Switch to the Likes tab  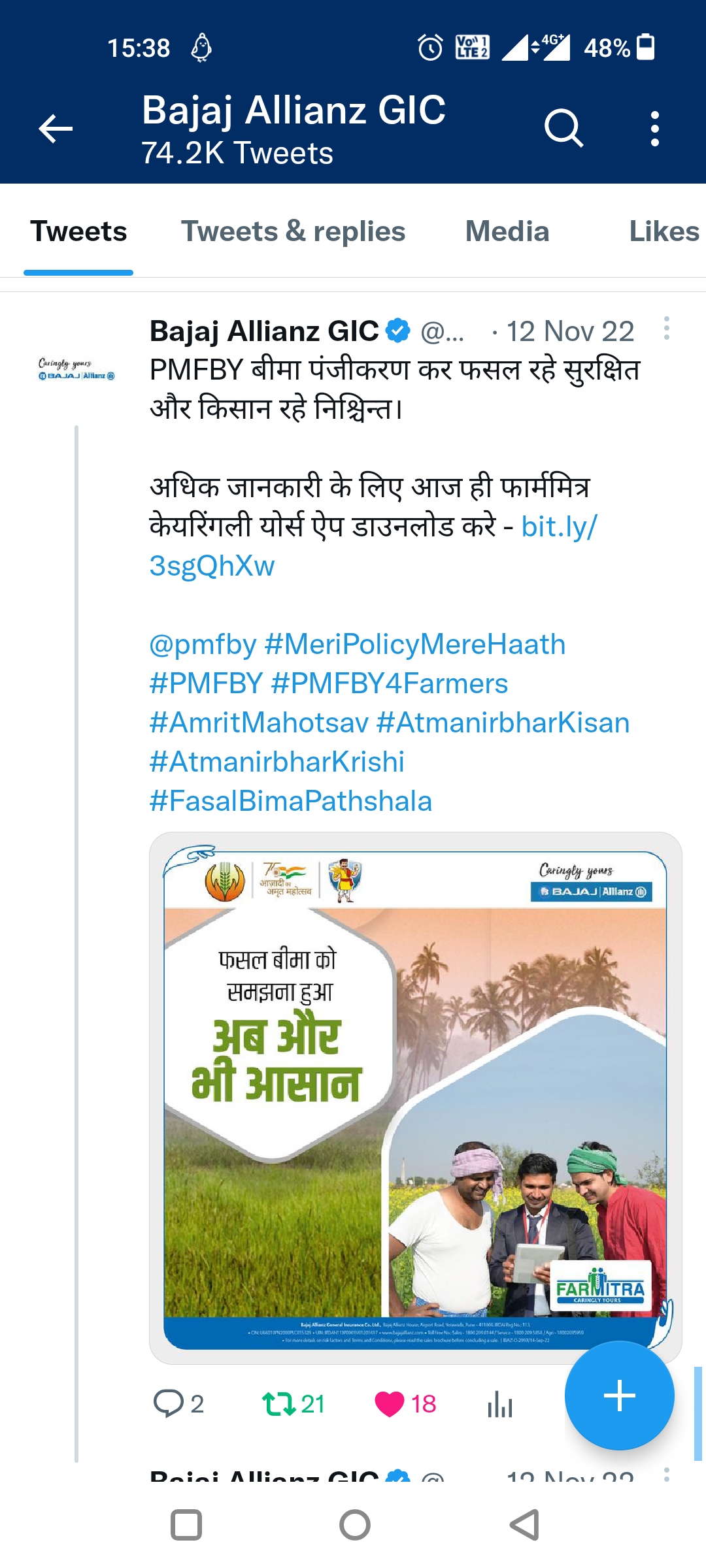pos(664,232)
